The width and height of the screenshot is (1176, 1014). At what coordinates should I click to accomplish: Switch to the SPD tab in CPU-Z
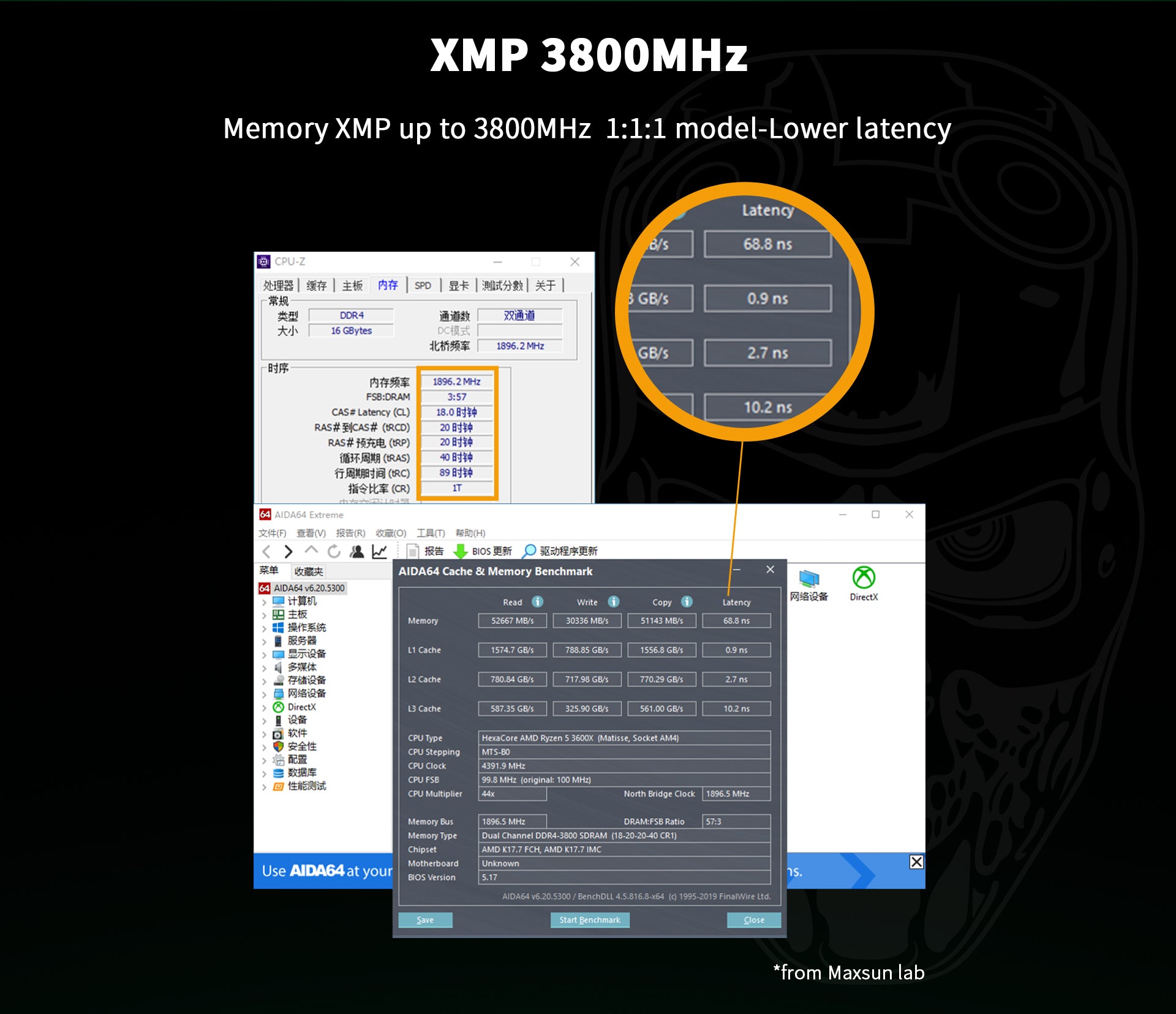click(x=423, y=286)
